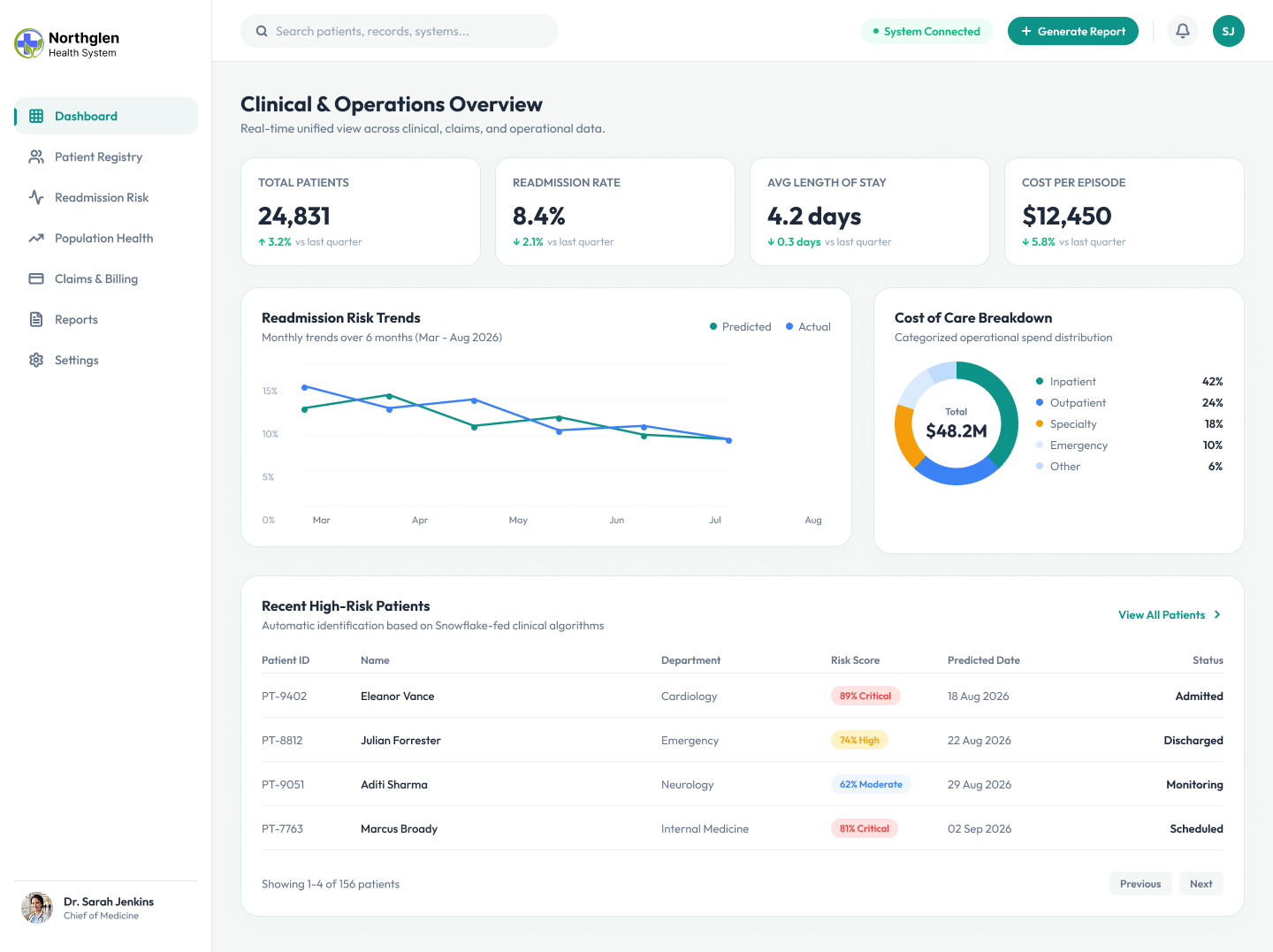Go to Patient Registry
This screenshot has width=1273, height=952.
pos(106,156)
